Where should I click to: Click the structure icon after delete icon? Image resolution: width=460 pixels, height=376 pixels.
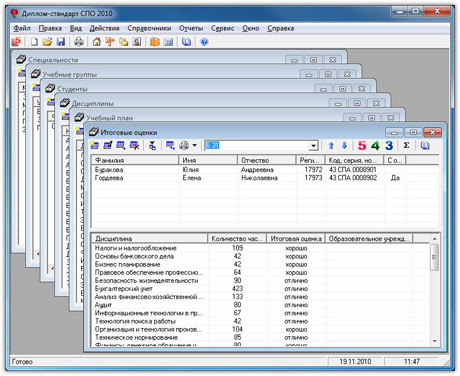click(x=152, y=145)
